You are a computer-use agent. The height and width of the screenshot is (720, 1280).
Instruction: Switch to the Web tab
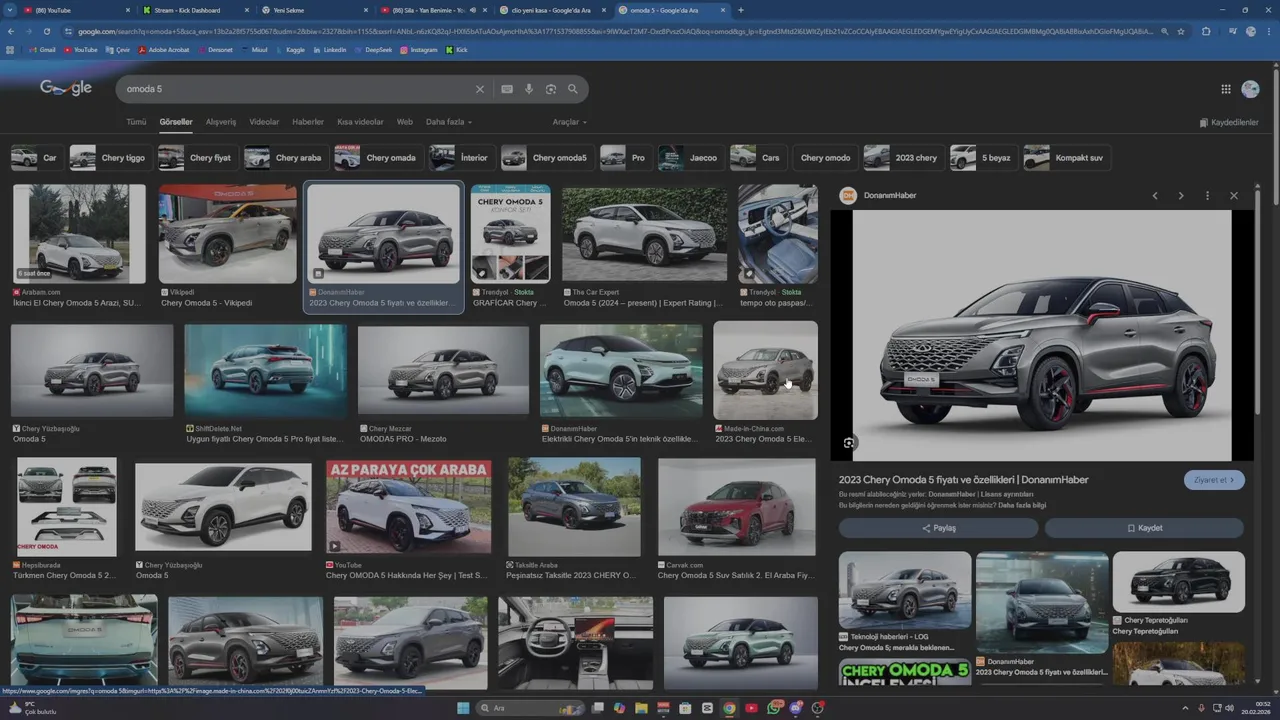(x=405, y=122)
